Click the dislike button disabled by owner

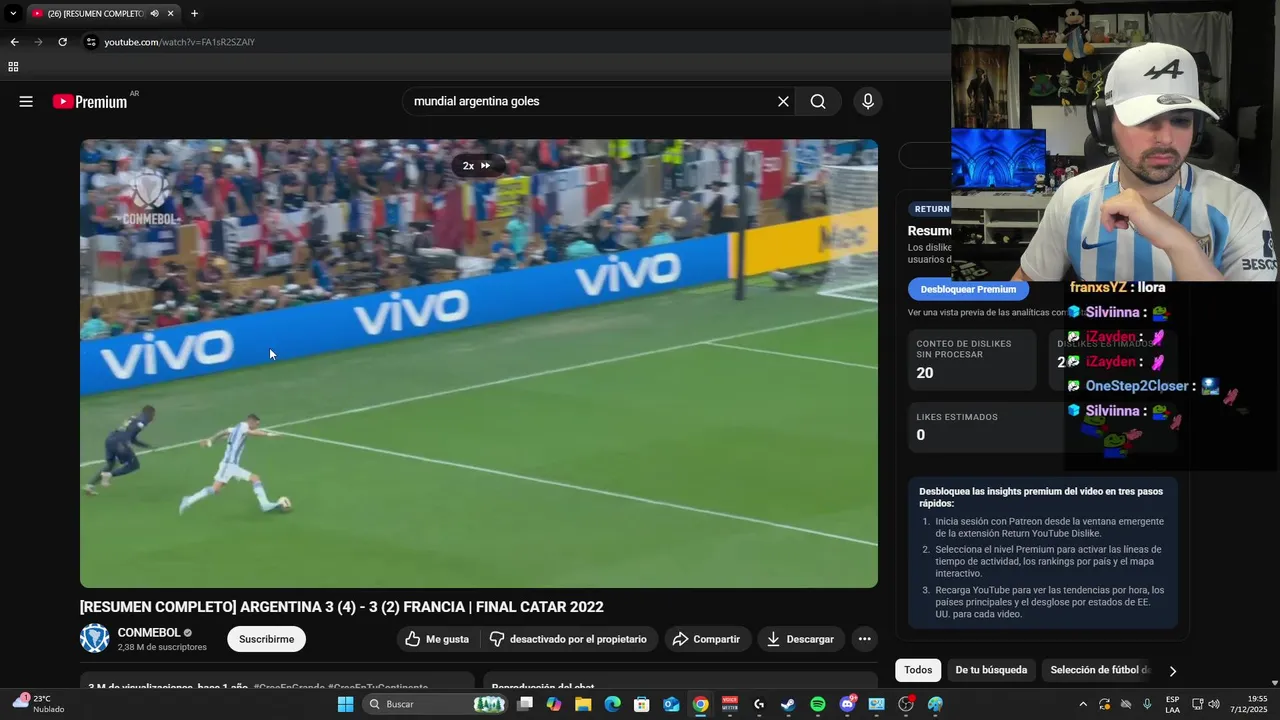tap(568, 639)
